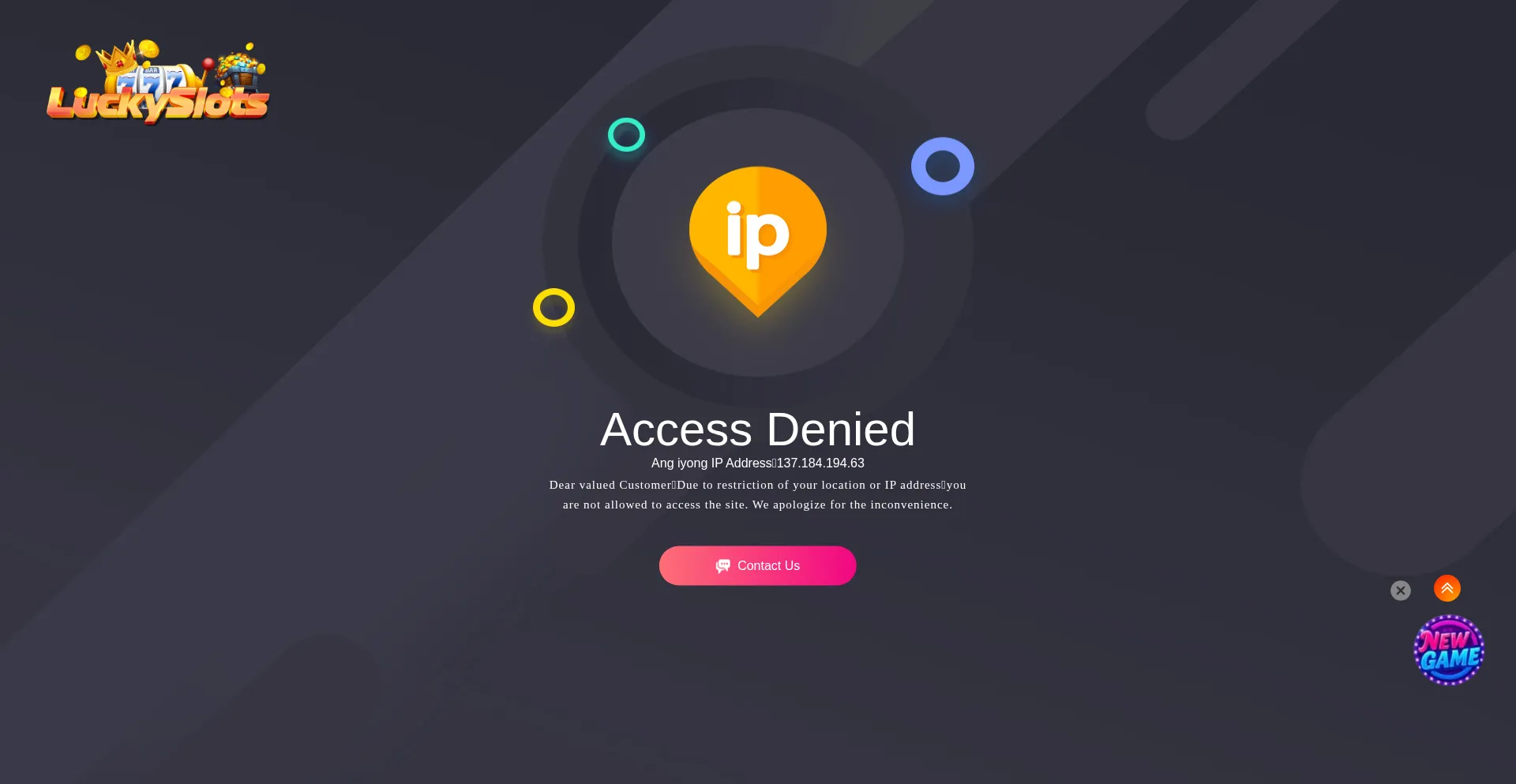Click the orange scroll-to-top arrow
The width and height of the screenshot is (1516, 784).
pyautogui.click(x=1447, y=588)
